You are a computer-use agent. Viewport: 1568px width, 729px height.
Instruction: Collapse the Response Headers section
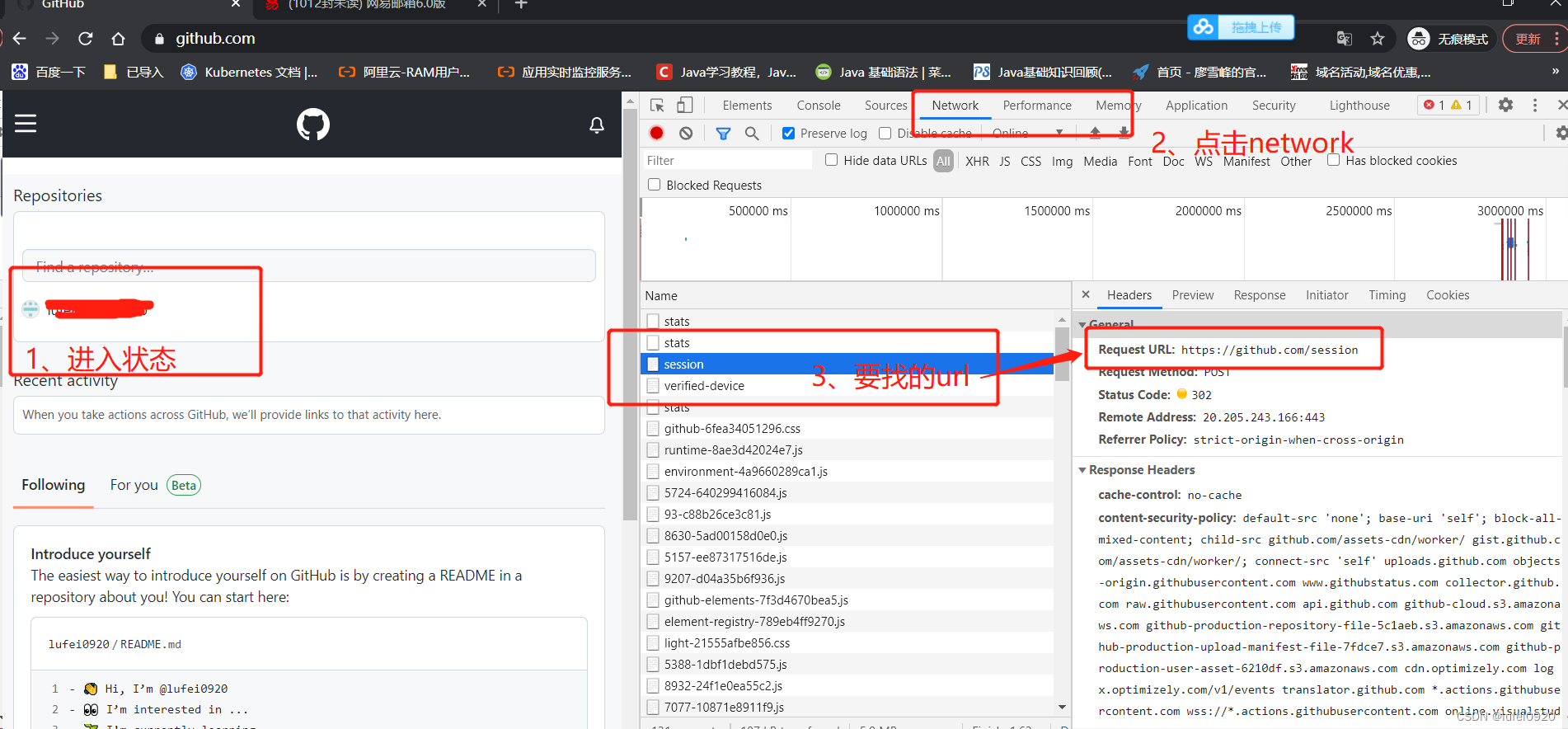pyautogui.click(x=1082, y=470)
